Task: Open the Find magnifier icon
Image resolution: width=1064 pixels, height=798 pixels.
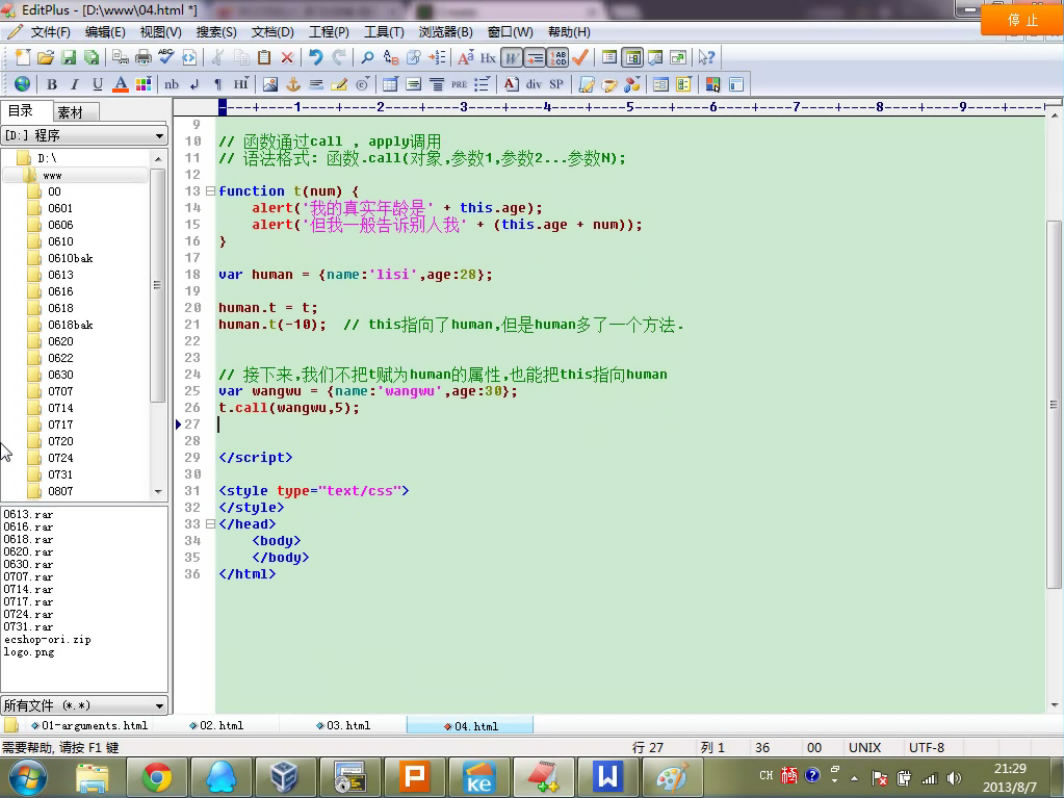Action: coord(367,58)
